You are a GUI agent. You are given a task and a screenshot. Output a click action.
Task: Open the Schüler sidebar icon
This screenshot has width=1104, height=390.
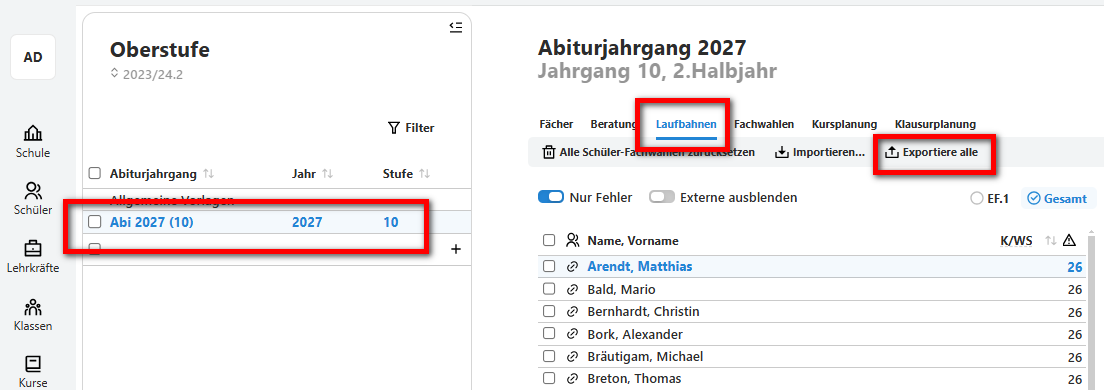(32, 190)
